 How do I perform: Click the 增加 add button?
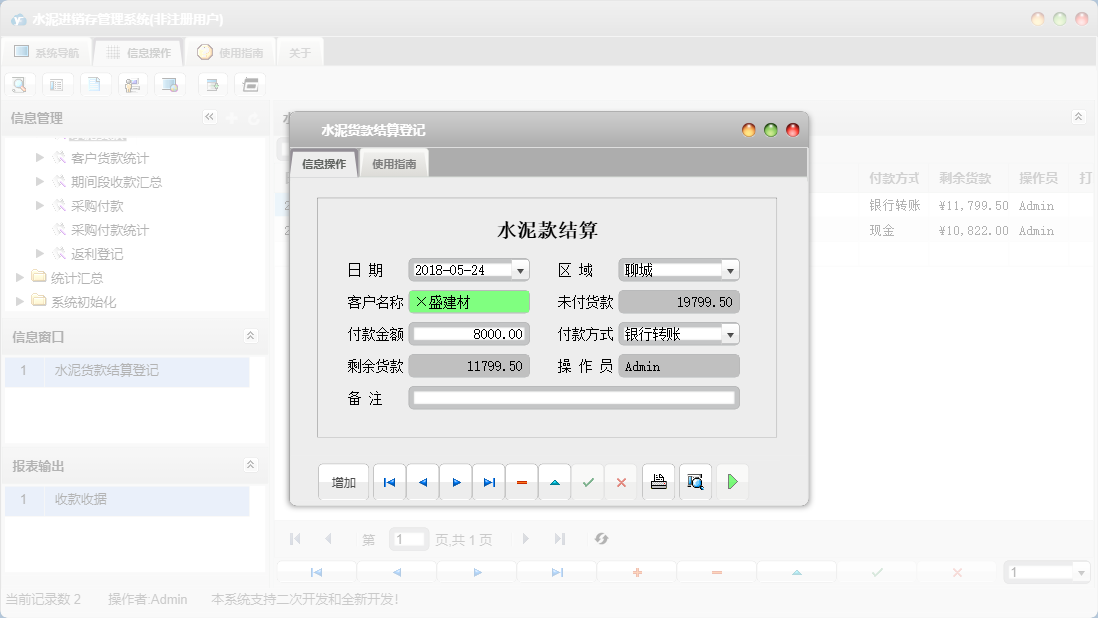click(x=343, y=482)
